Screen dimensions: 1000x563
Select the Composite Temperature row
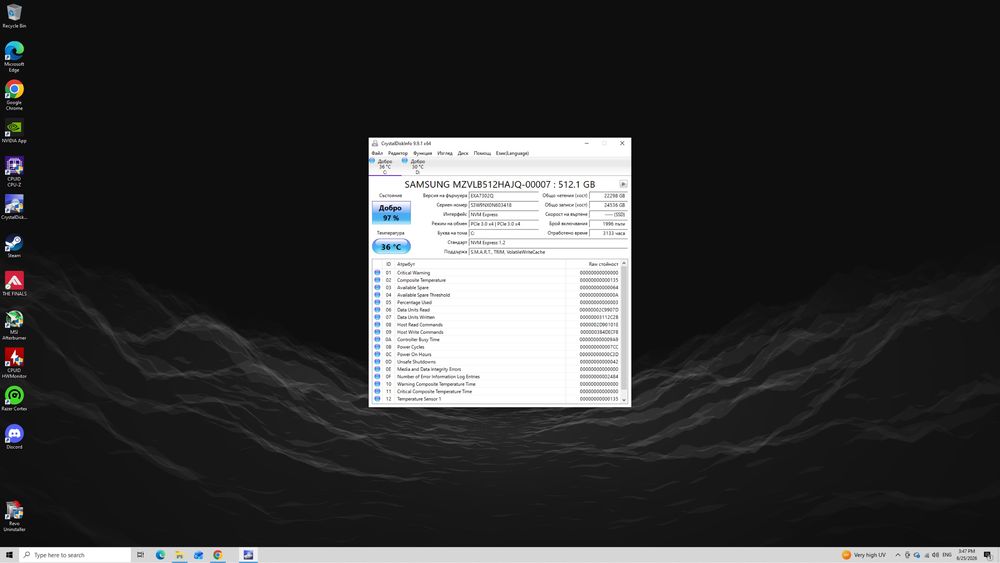click(x=496, y=280)
